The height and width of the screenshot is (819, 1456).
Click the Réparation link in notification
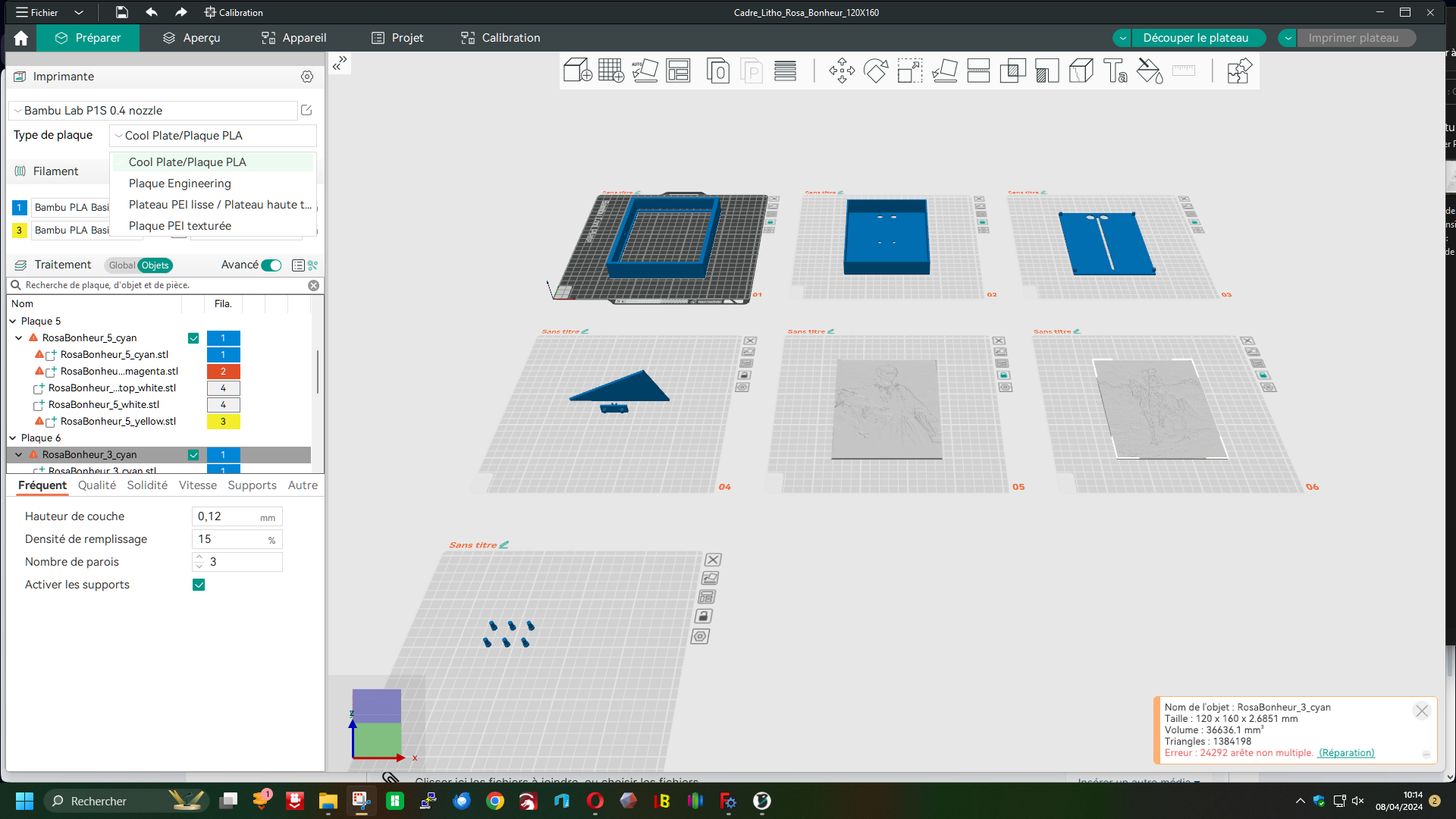coord(1346,753)
